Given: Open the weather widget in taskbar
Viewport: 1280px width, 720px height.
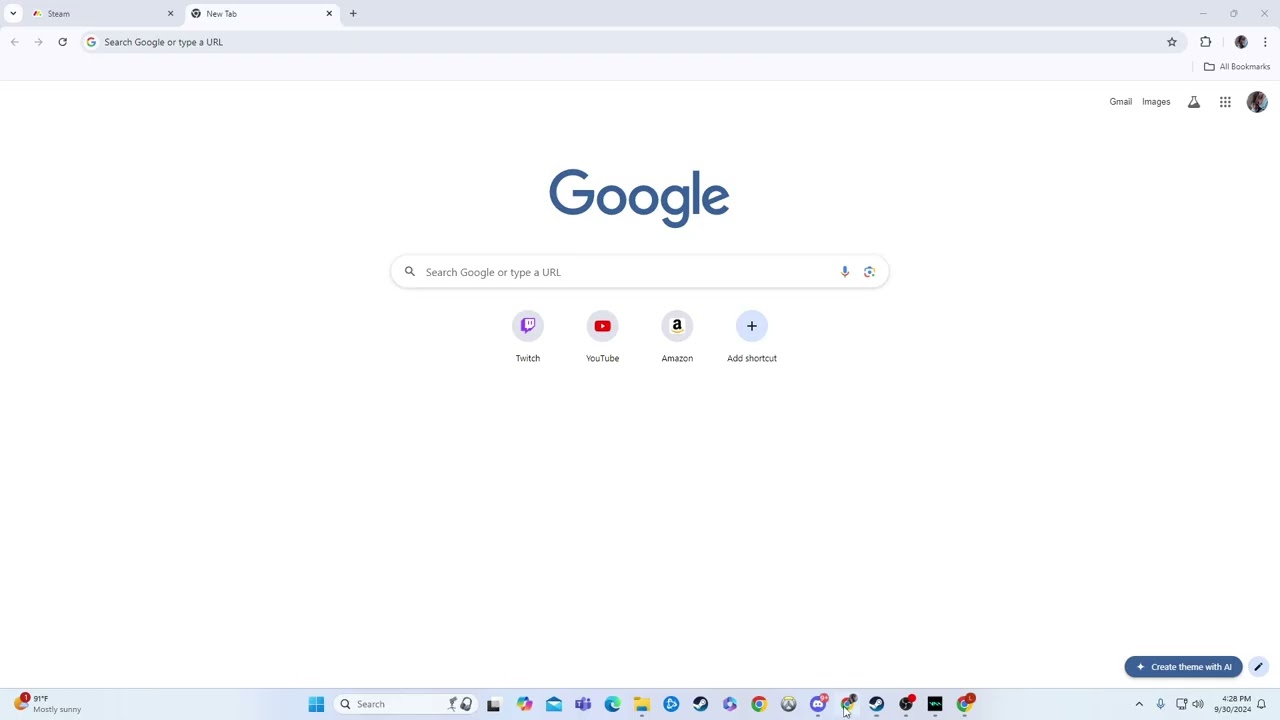Looking at the screenshot, I should [x=48, y=704].
